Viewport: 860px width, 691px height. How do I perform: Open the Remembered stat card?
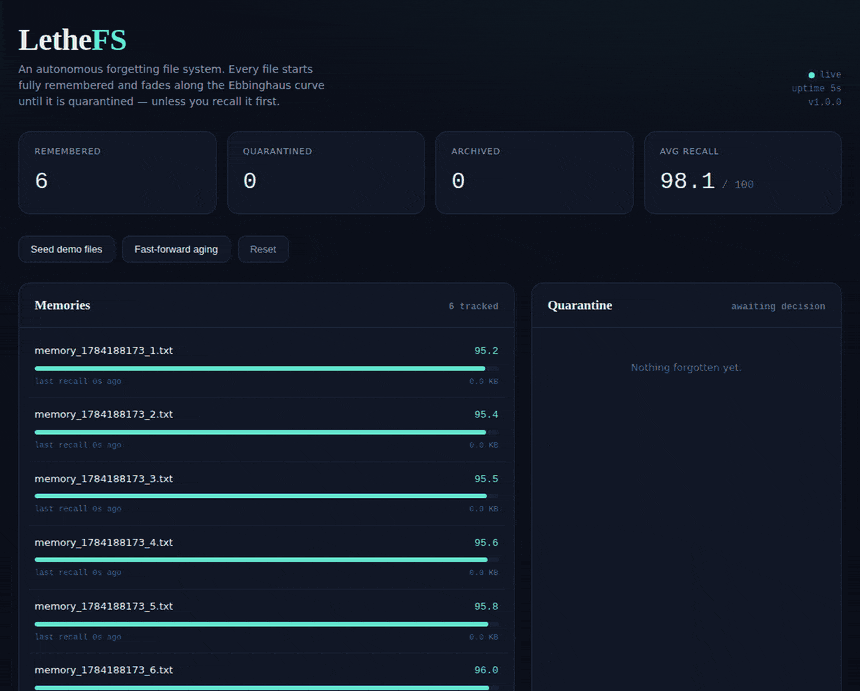pyautogui.click(x=117, y=172)
